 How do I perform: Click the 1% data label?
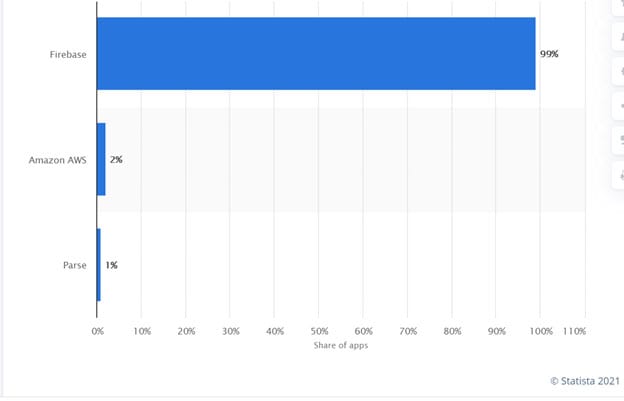click(111, 265)
